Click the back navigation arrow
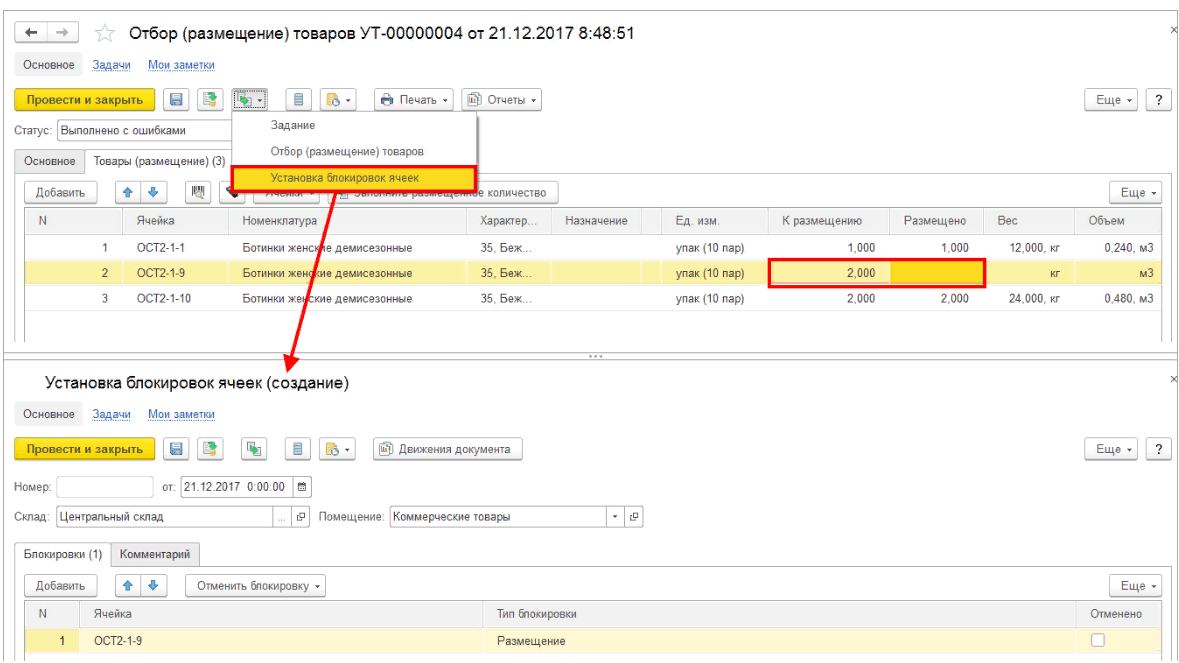This screenshot has width=1179, height=663. [x=31, y=33]
